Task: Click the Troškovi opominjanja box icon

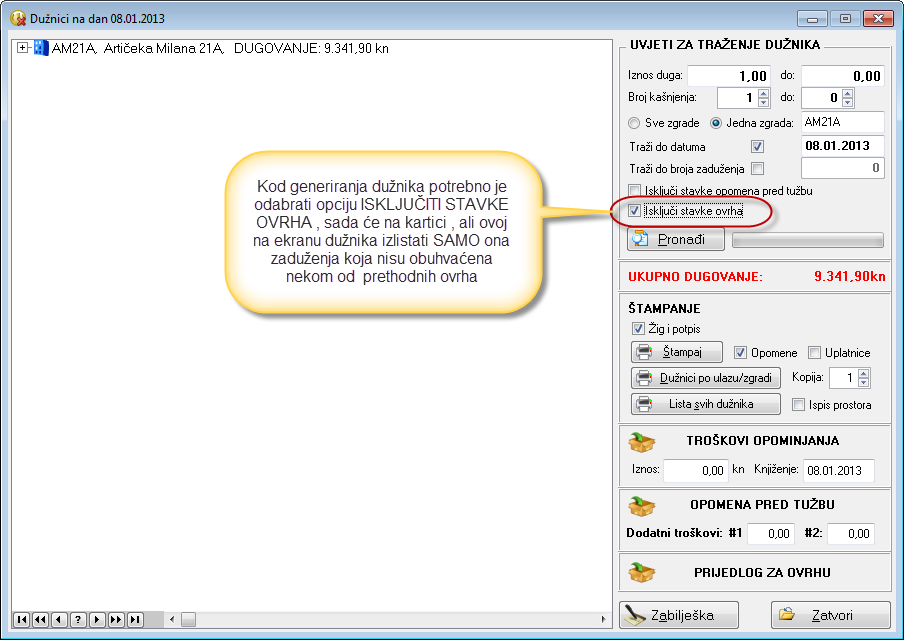Action: (642, 442)
